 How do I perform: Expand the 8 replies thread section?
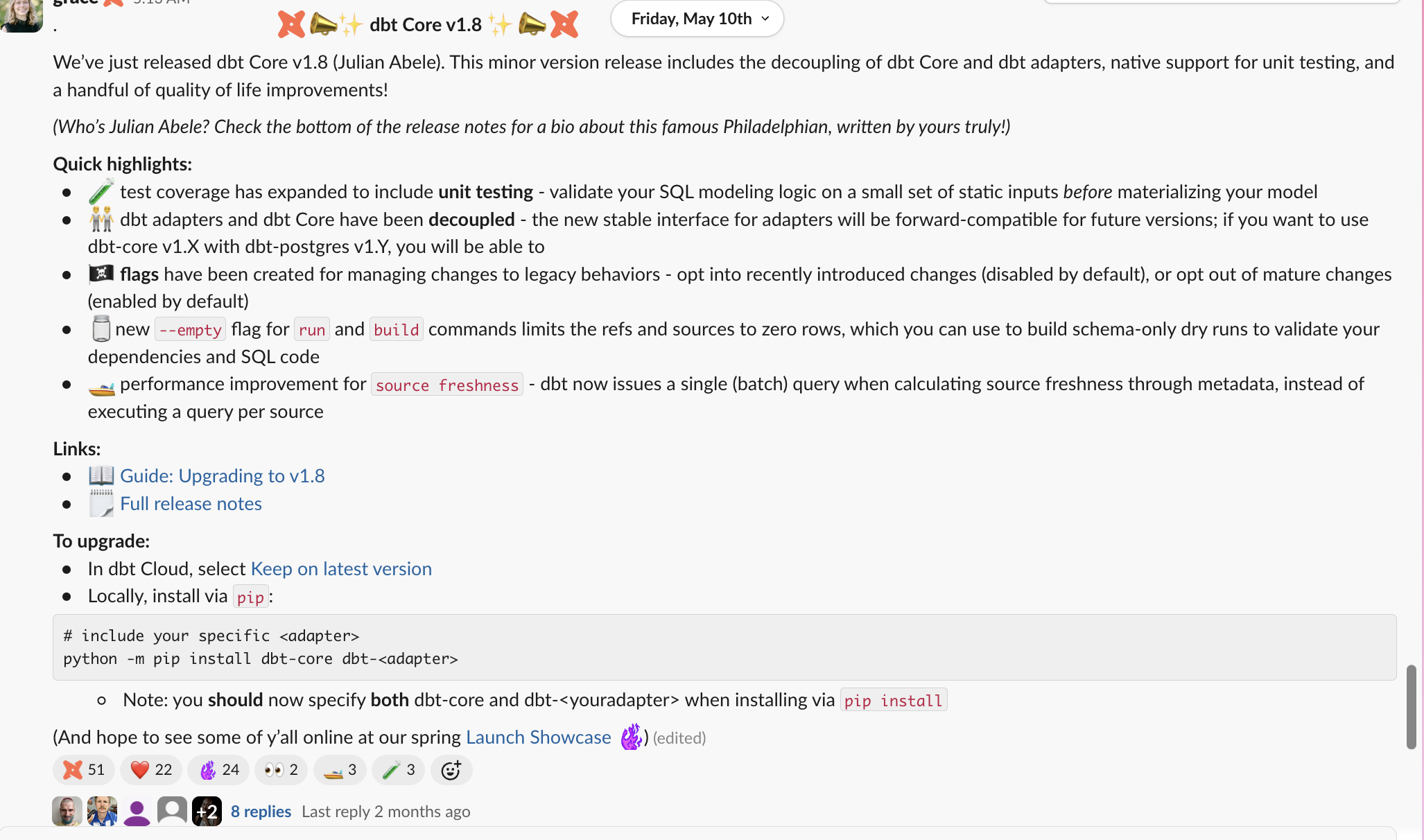coord(260,811)
